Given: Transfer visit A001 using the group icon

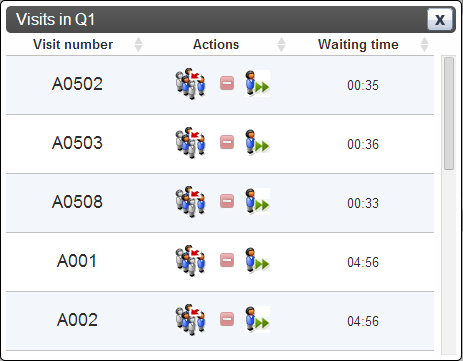Looking at the screenshot, I should (190, 261).
